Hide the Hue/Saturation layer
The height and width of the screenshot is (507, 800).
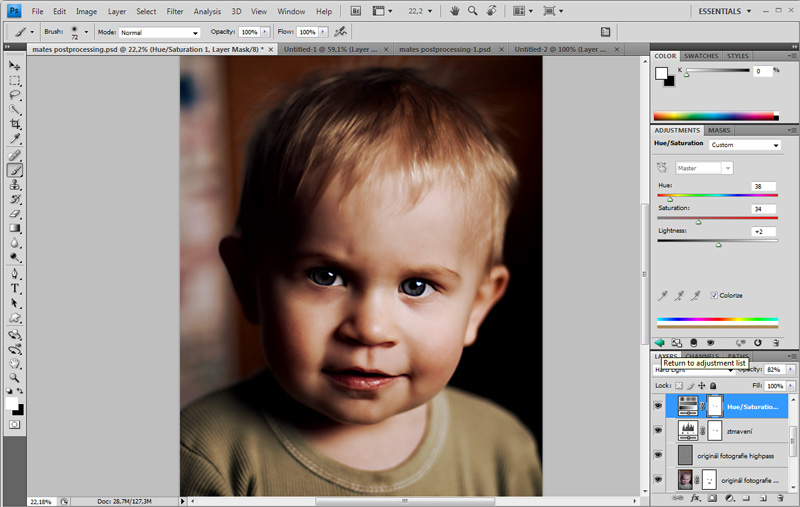(x=658, y=406)
